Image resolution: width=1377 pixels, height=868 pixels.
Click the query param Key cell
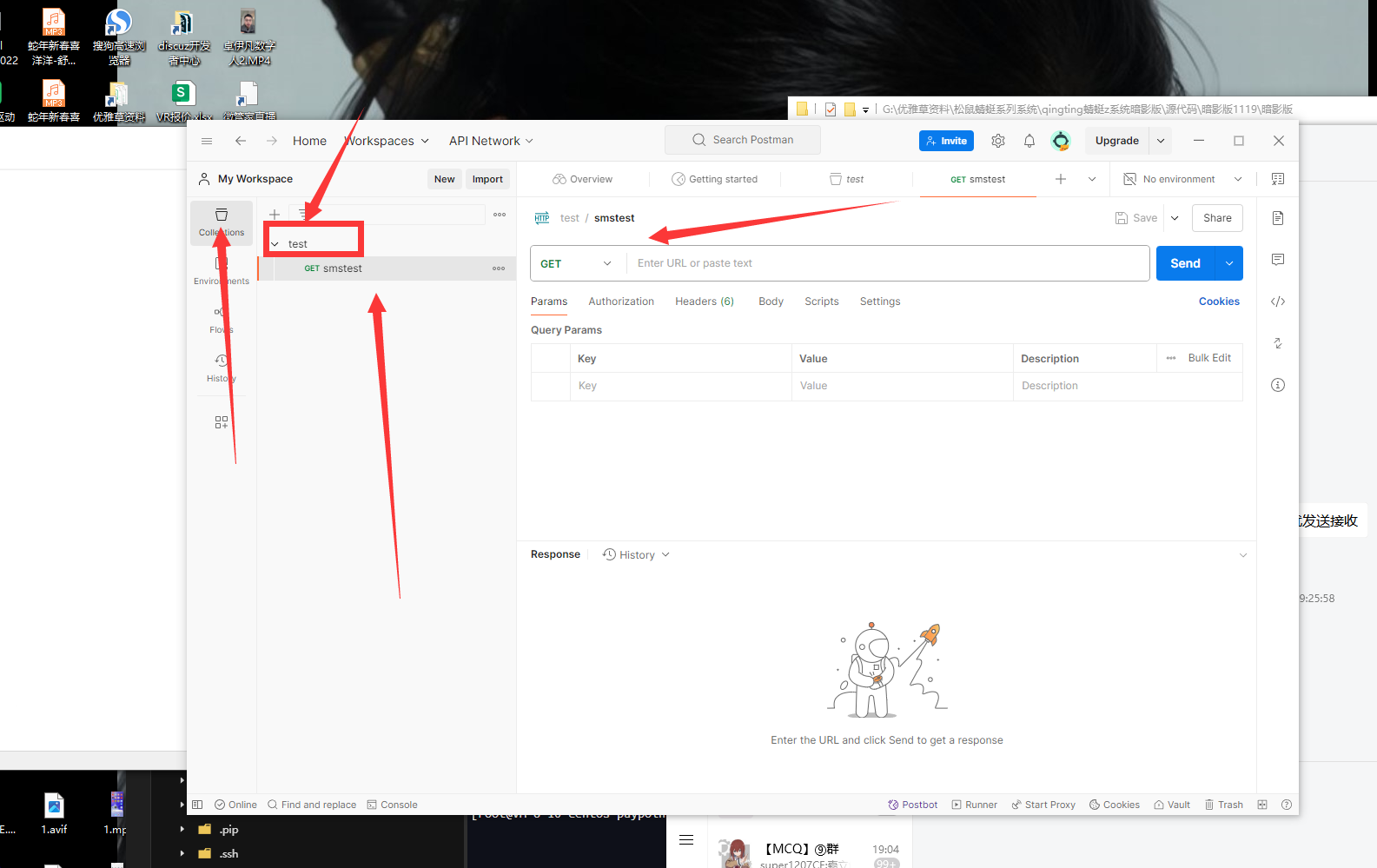[680, 386]
